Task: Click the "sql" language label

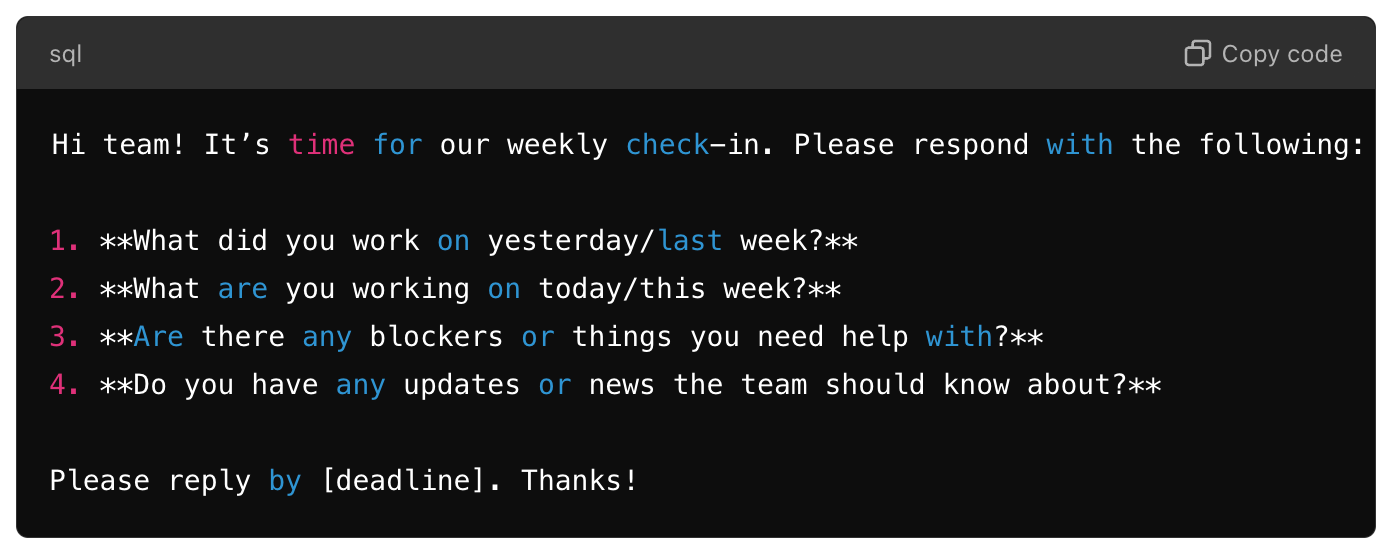Action: pos(66,54)
